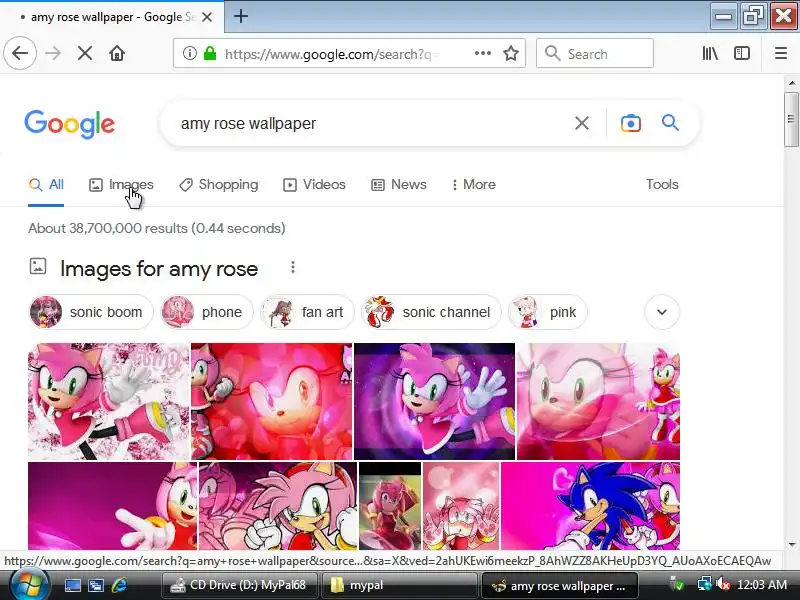The height and width of the screenshot is (600, 800).
Task: Click the scrollbar down arrow
Action: click(x=791, y=544)
